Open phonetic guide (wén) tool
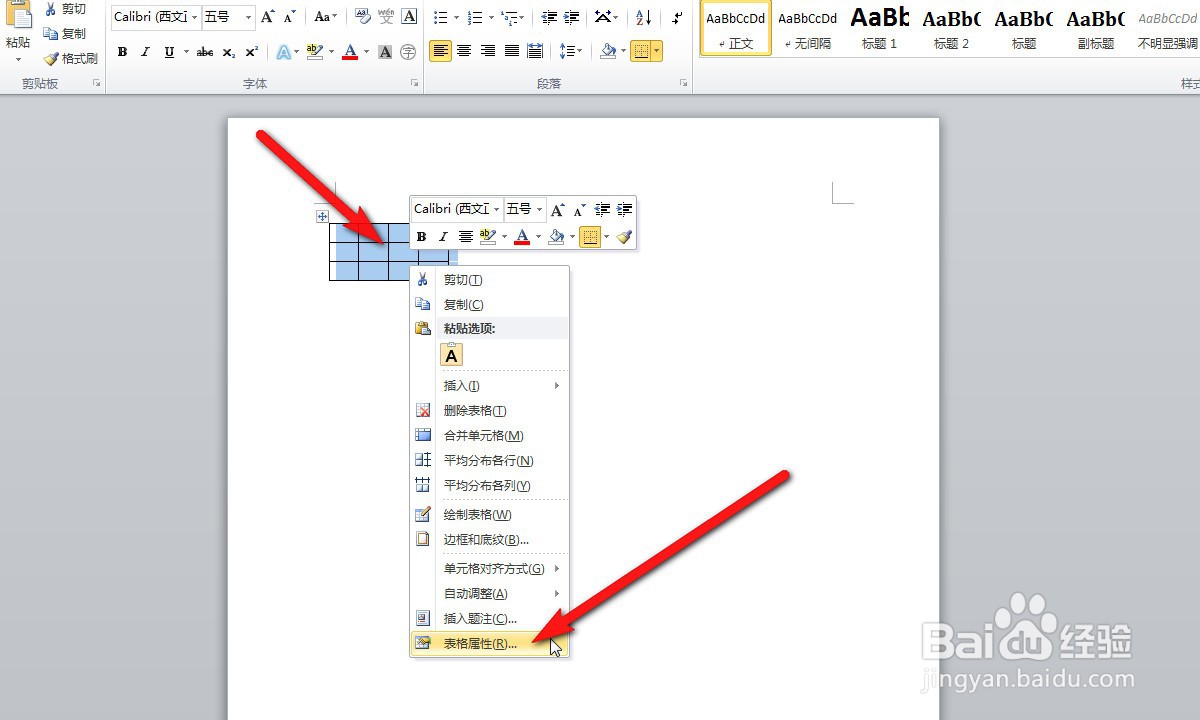Screen dimensions: 1200x720 386,17
